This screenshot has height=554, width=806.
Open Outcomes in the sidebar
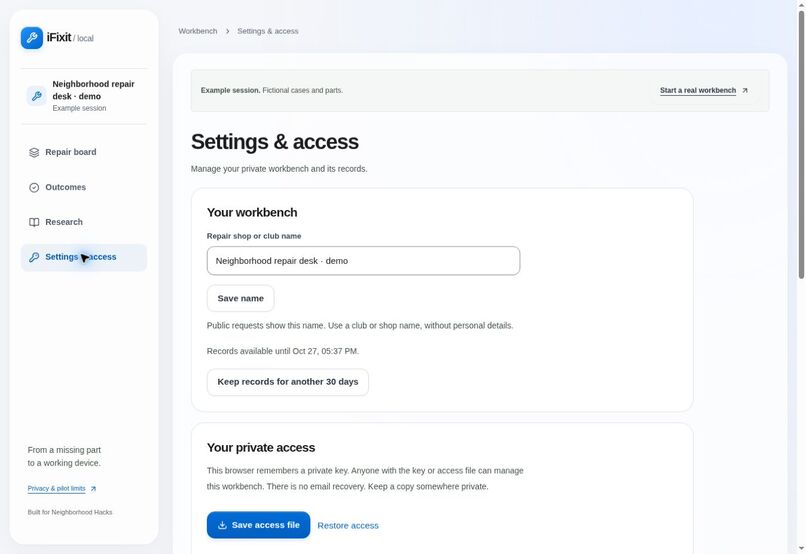[x=84, y=187]
